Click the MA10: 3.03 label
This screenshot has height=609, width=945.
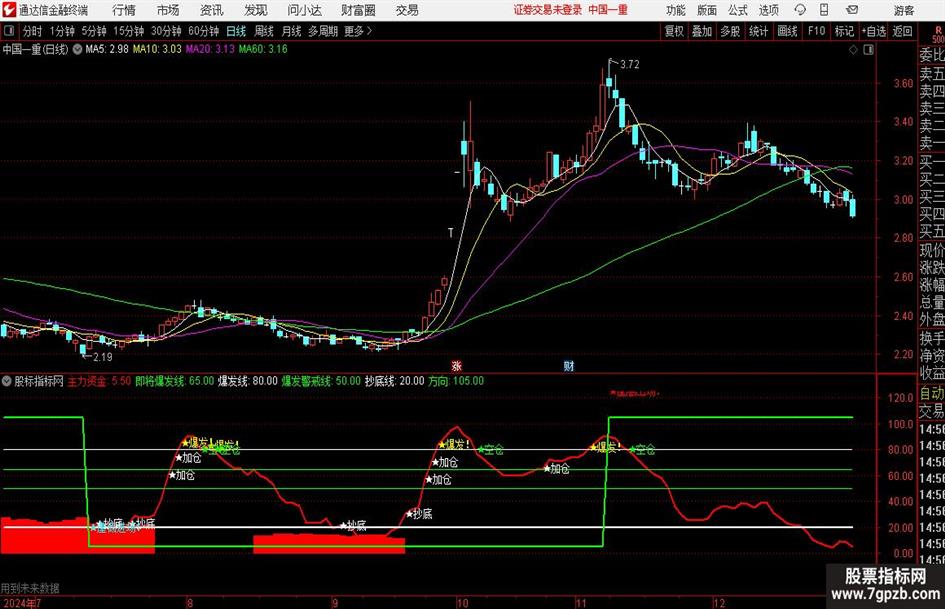tap(157, 49)
